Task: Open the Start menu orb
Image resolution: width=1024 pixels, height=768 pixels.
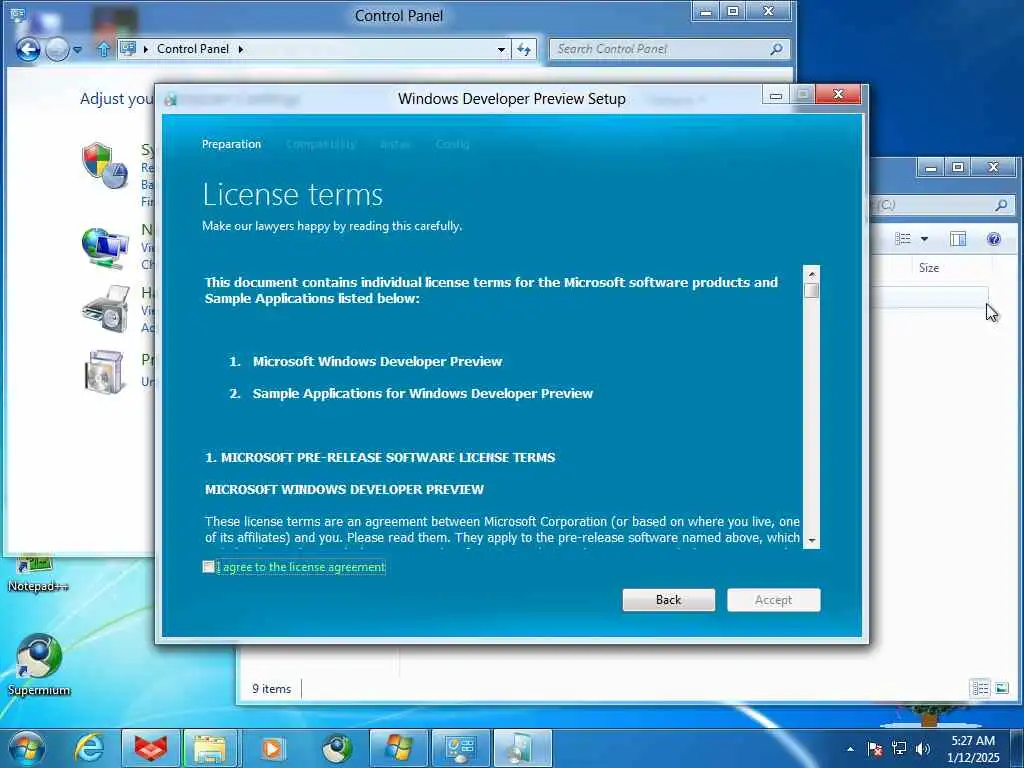Action: coord(26,748)
